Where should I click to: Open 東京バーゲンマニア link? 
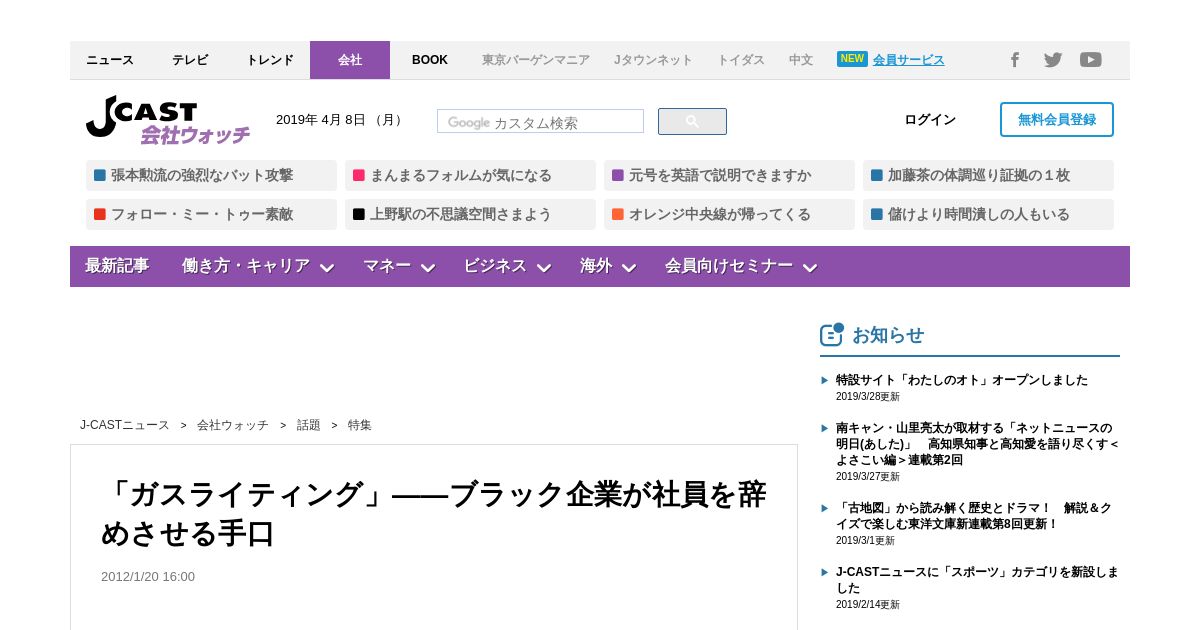tap(536, 60)
